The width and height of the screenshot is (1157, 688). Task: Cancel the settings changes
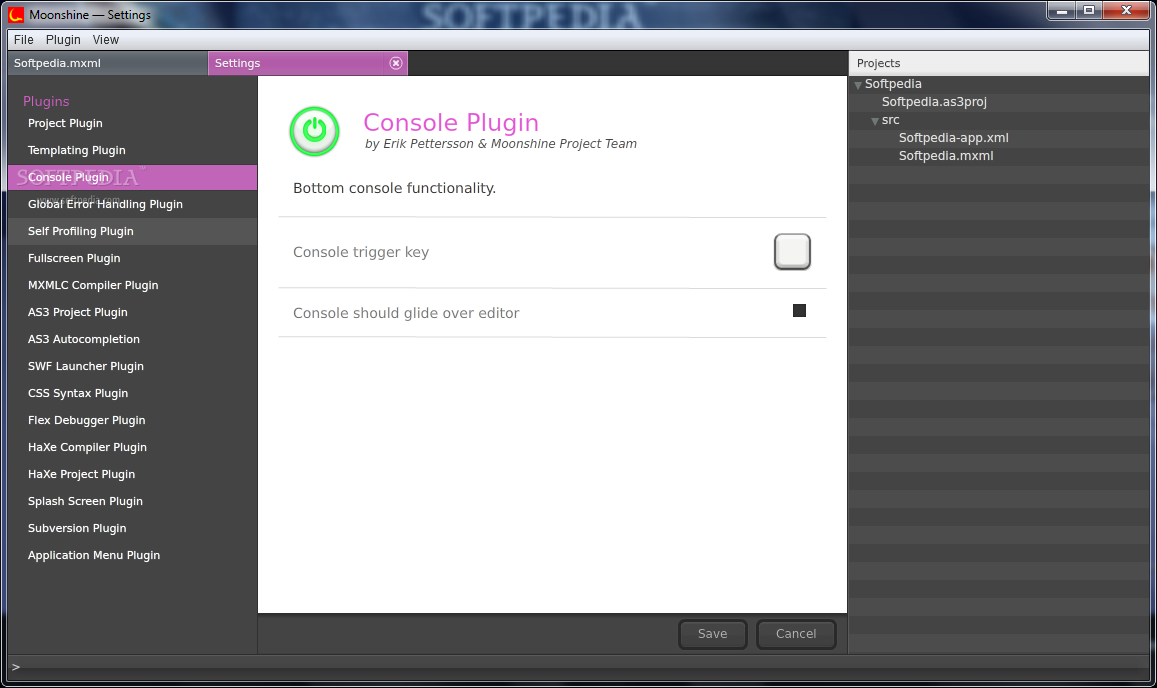click(x=796, y=634)
